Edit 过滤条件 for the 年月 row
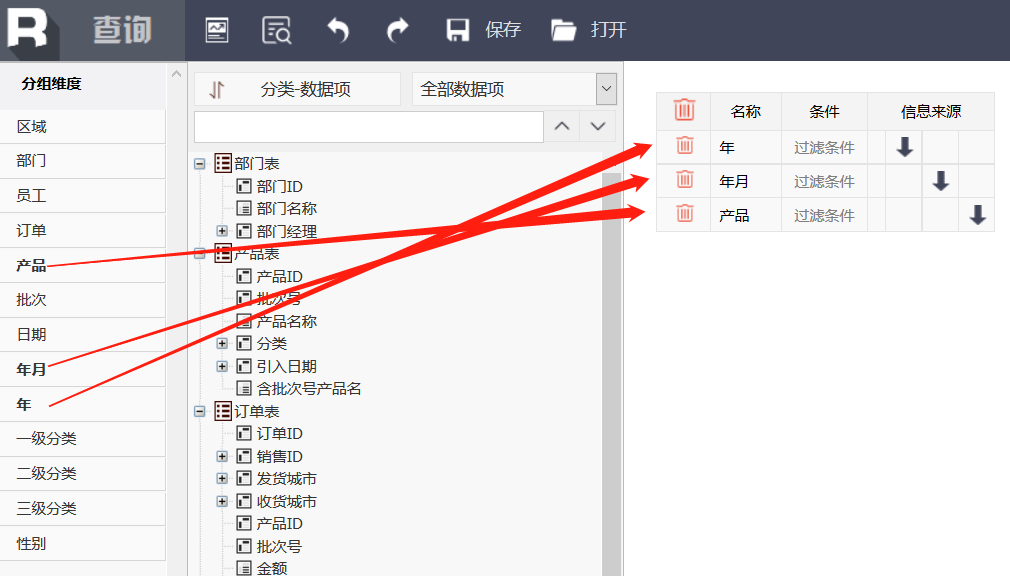The width and height of the screenshot is (1010, 576). coord(824,182)
